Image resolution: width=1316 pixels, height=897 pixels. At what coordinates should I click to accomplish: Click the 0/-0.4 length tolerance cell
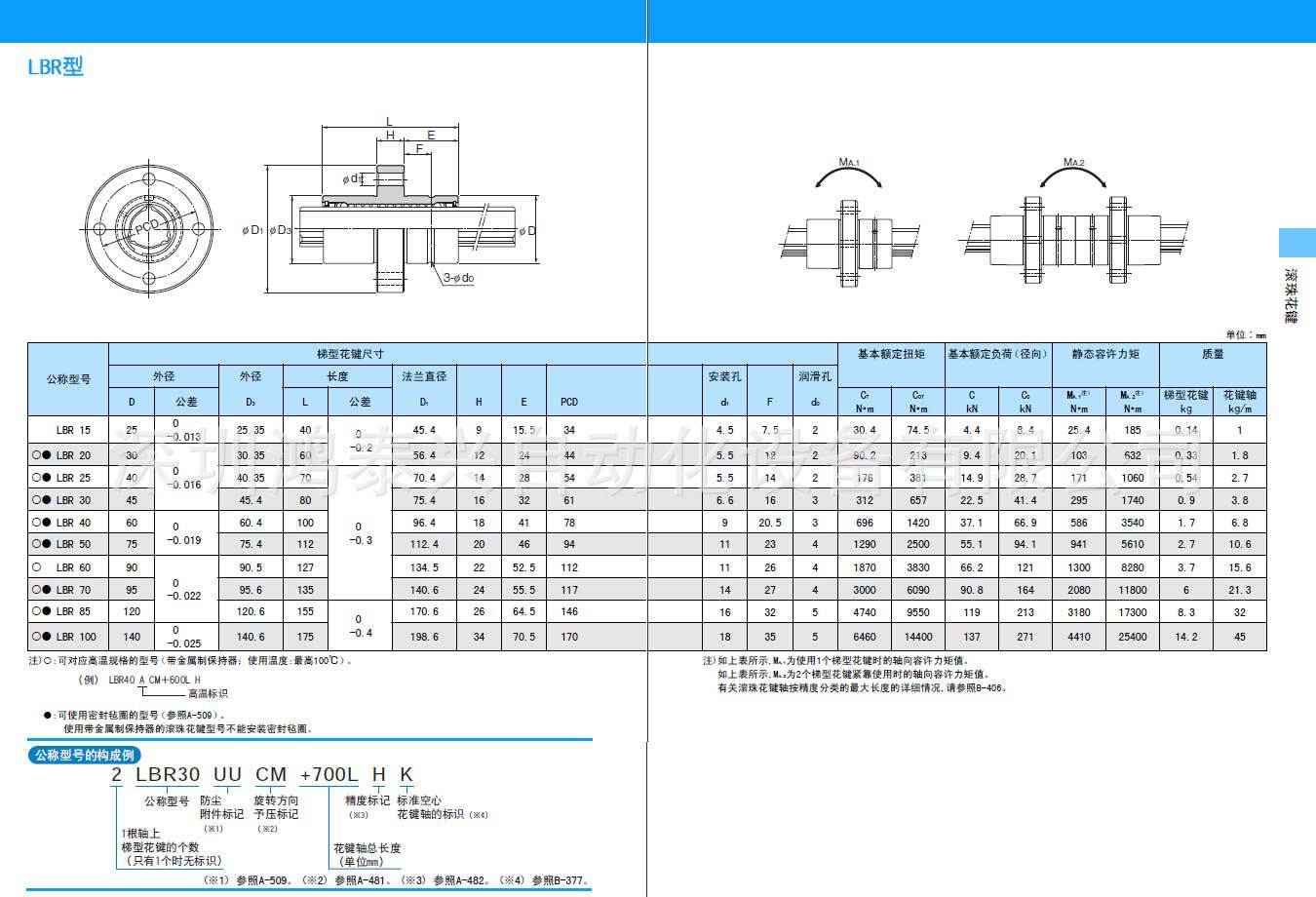[359, 626]
